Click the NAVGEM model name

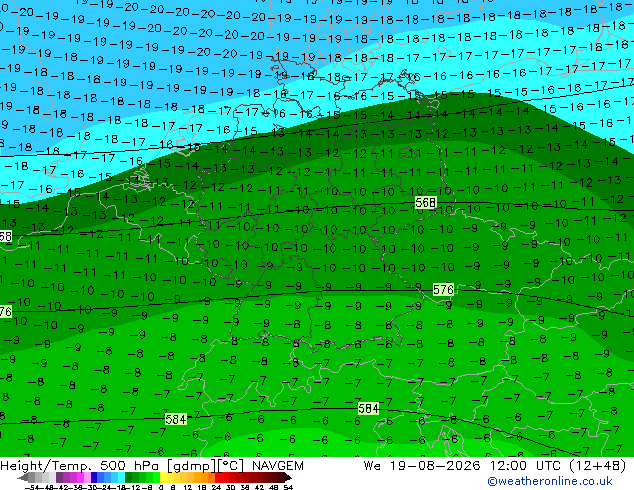pyautogui.click(x=277, y=466)
